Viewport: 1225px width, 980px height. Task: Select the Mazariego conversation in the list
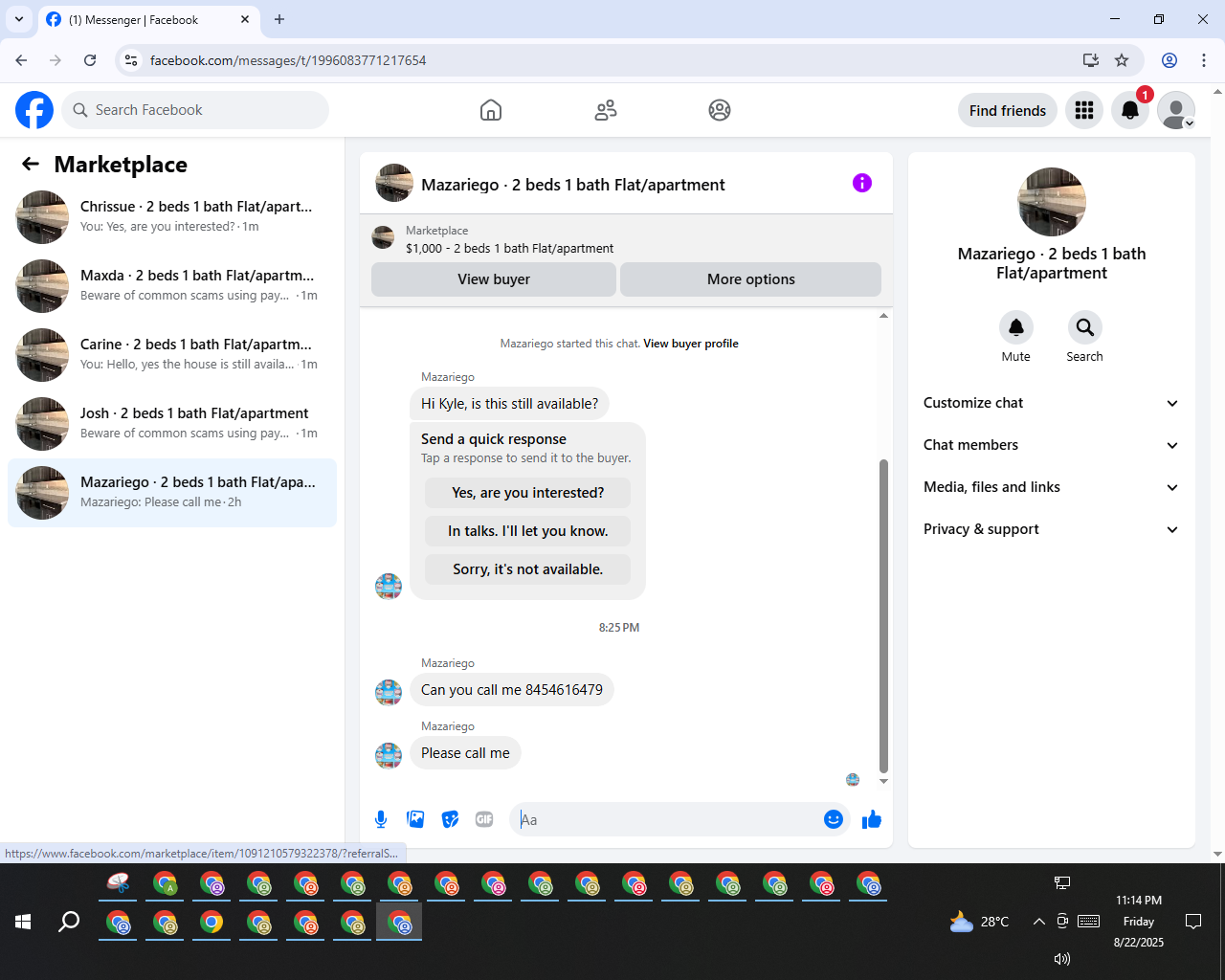[172, 493]
